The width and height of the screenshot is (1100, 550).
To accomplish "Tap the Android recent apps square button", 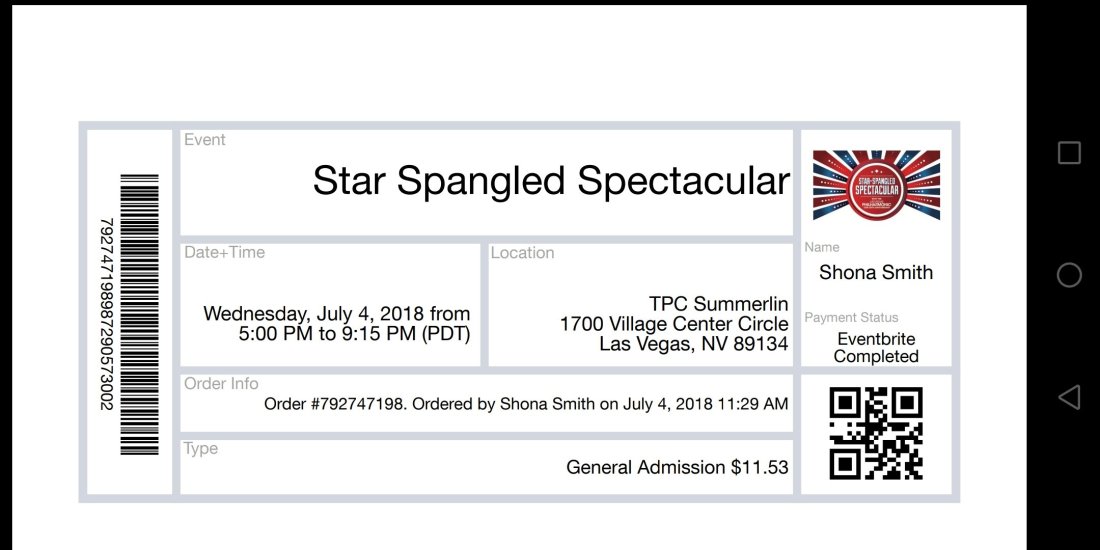I will click(x=1069, y=153).
